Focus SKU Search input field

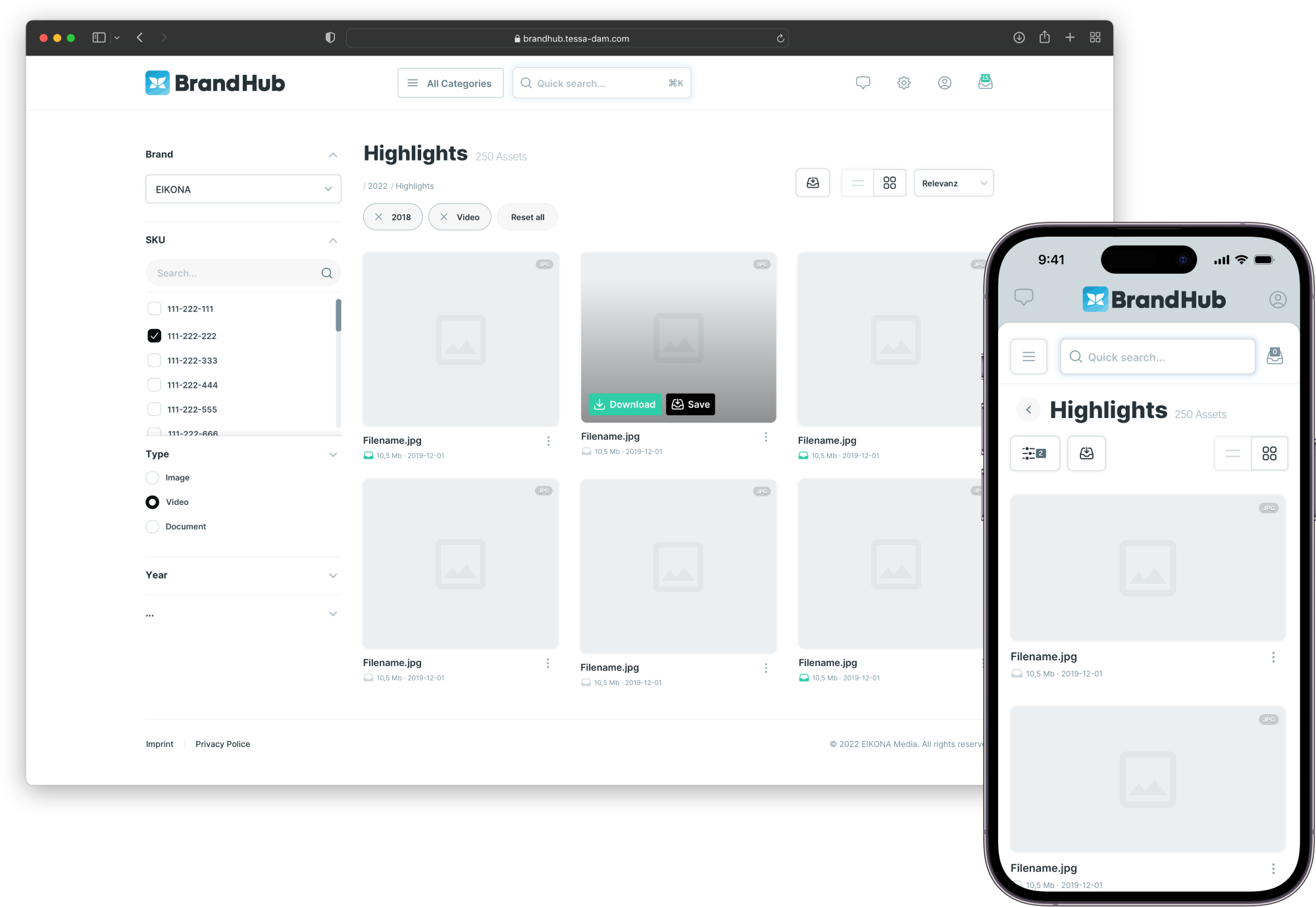tap(243, 273)
